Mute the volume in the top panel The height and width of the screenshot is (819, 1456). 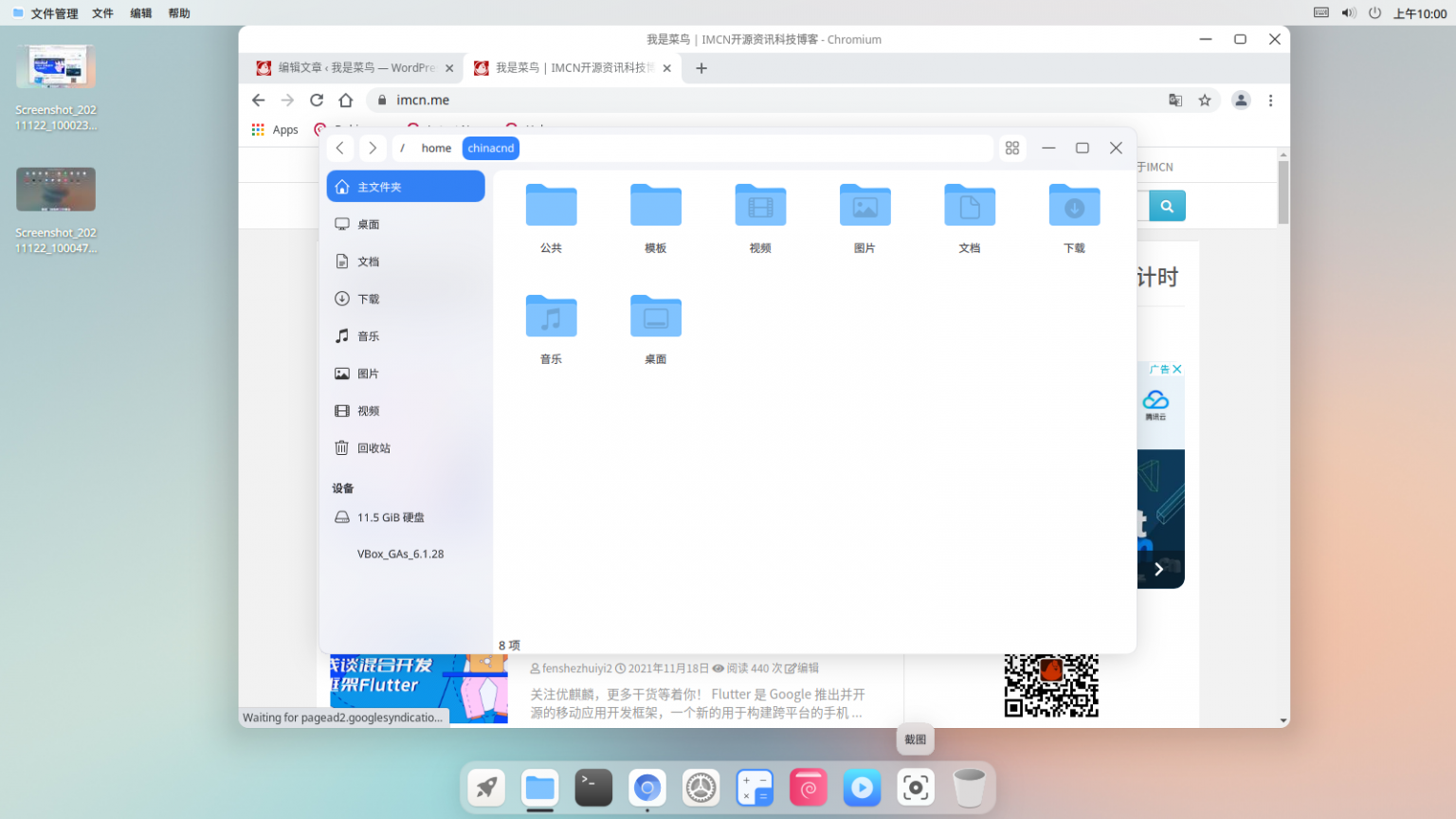(1347, 12)
